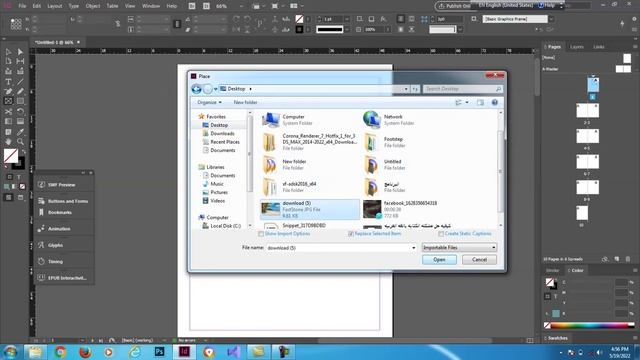
Task: Click the Open button
Action: (x=439, y=260)
